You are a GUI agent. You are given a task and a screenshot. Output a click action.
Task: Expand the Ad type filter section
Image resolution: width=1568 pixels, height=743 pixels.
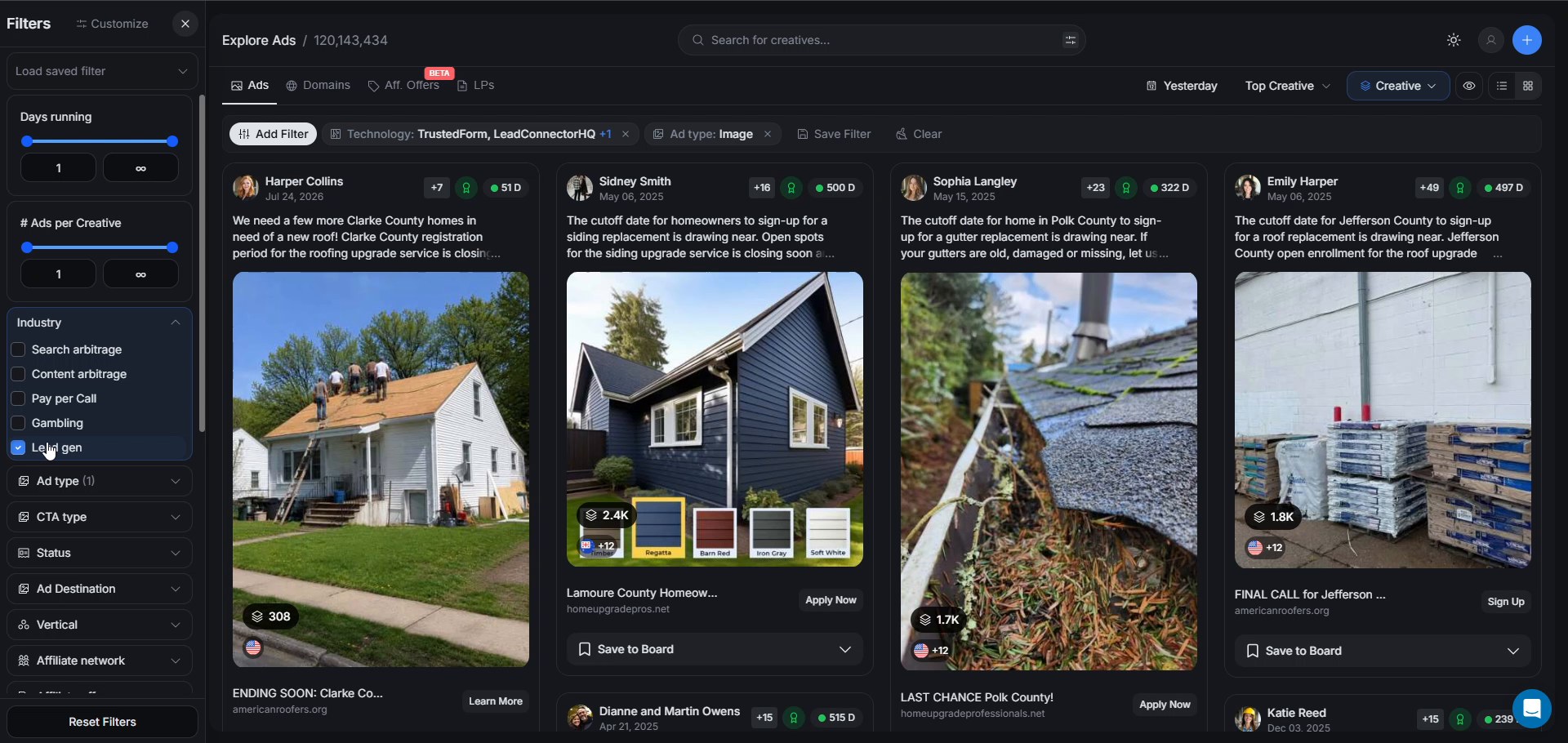coord(100,481)
